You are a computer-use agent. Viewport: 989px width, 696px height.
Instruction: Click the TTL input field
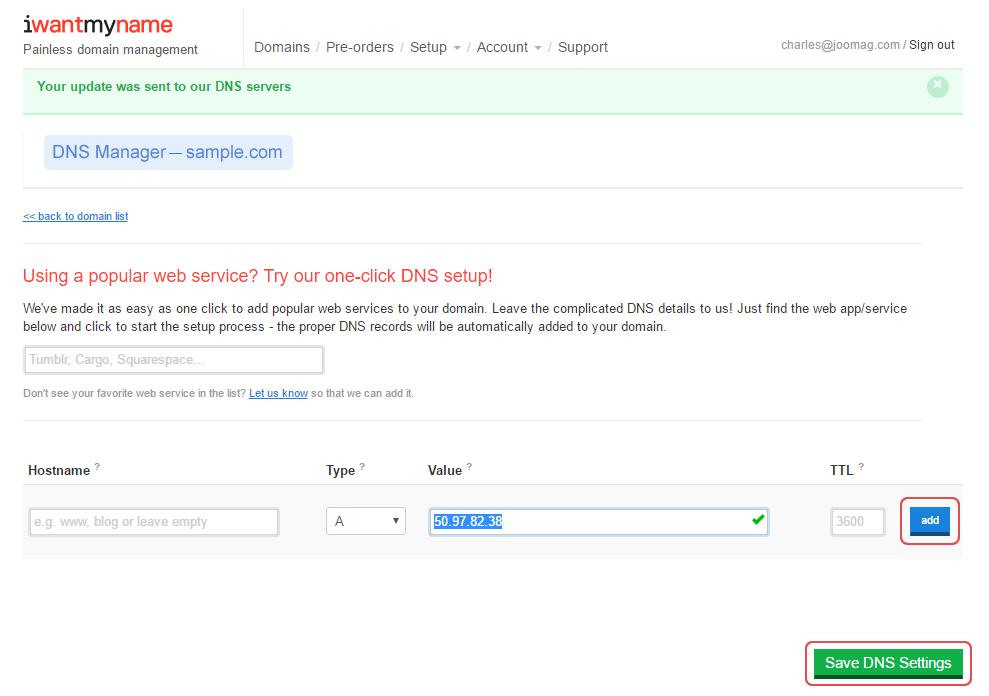[857, 521]
